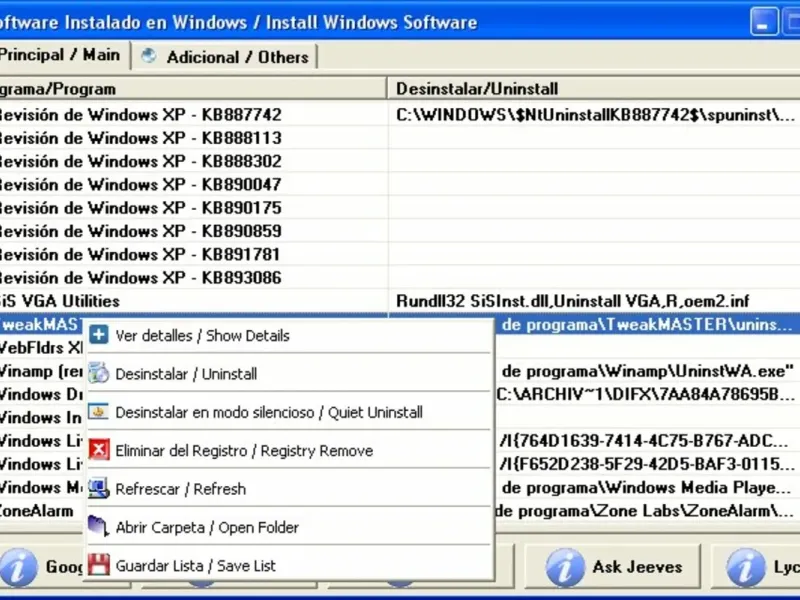The image size is (800, 600).
Task: Sort by Programa/Program column header
Action: [x=193, y=89]
